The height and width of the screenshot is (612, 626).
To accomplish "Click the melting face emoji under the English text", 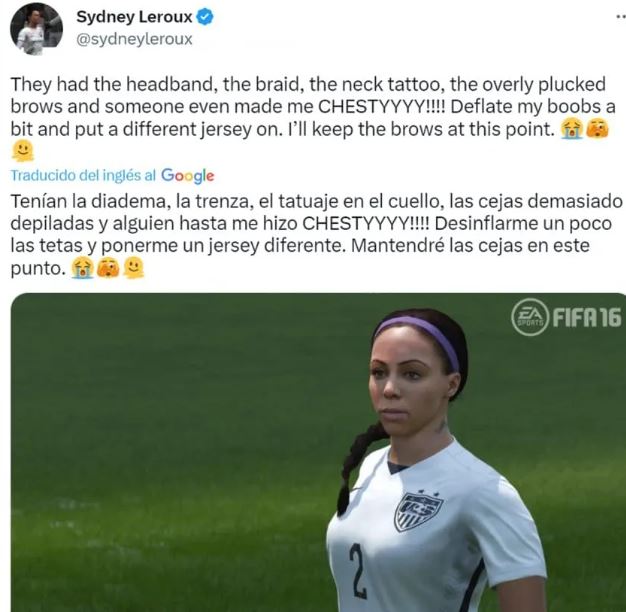I will click(x=23, y=151).
